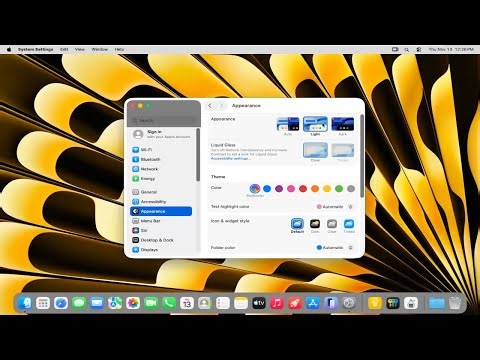
Task: Pick the green theme color
Action: click(x=339, y=189)
